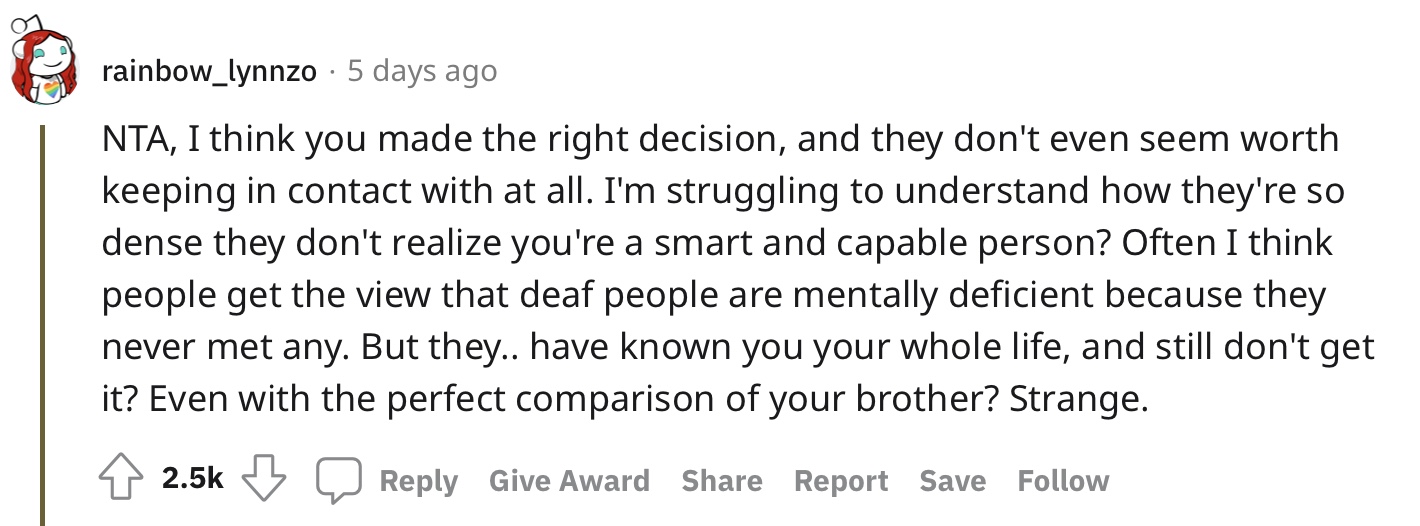Click the dot separator beside the username
Screen dimensions: 1420x526
click(x=332, y=72)
